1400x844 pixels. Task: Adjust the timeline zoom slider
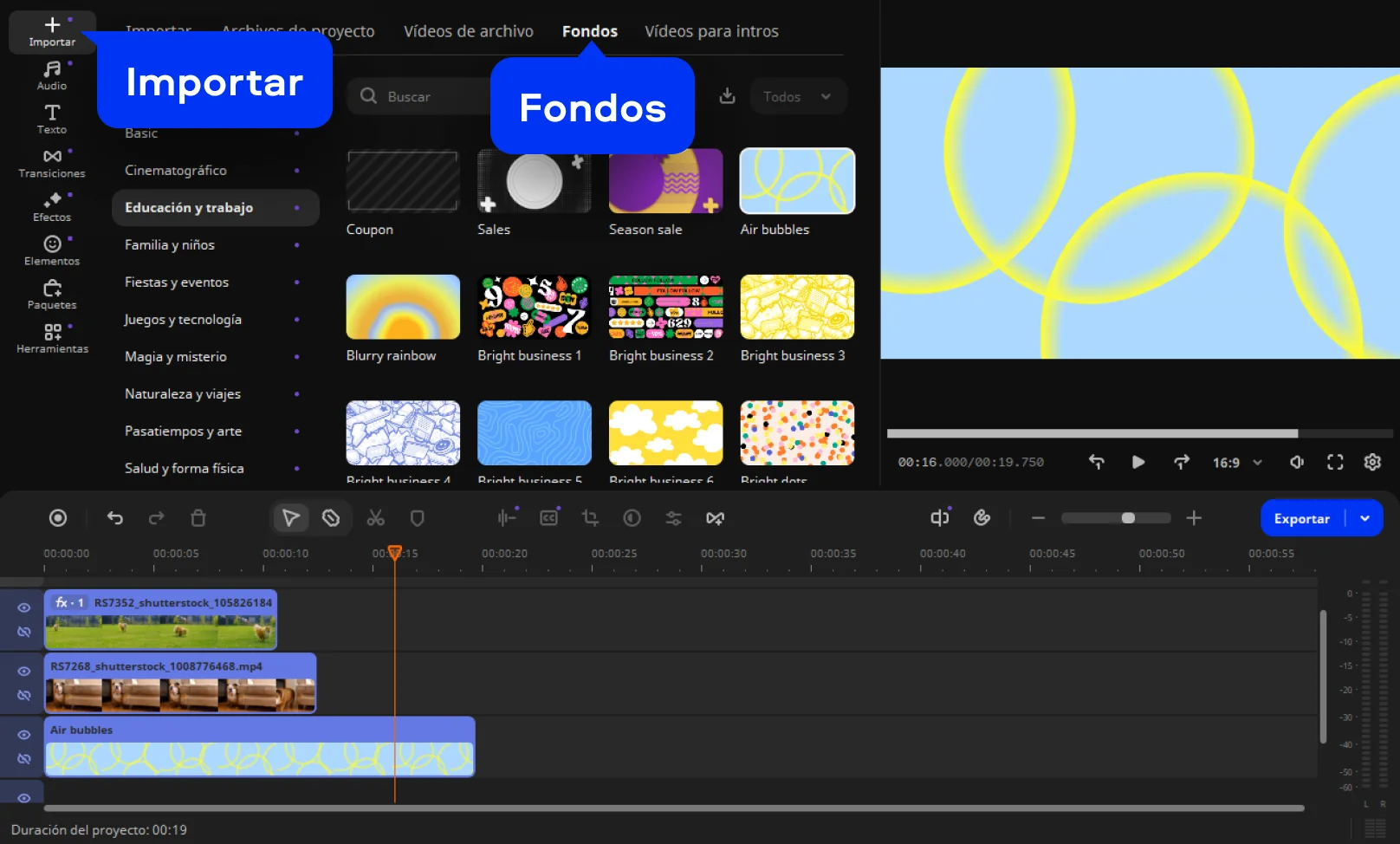[x=1127, y=518]
